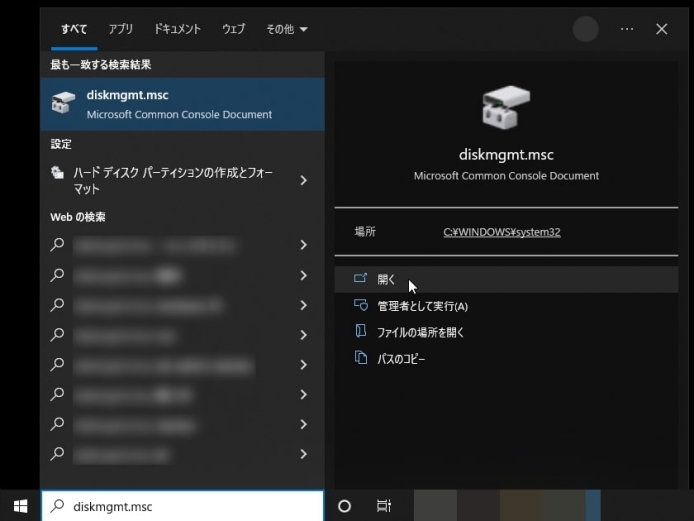This screenshot has width=694, height=521.
Task: Select 管理者として実行(A)
Action: (x=506, y=306)
